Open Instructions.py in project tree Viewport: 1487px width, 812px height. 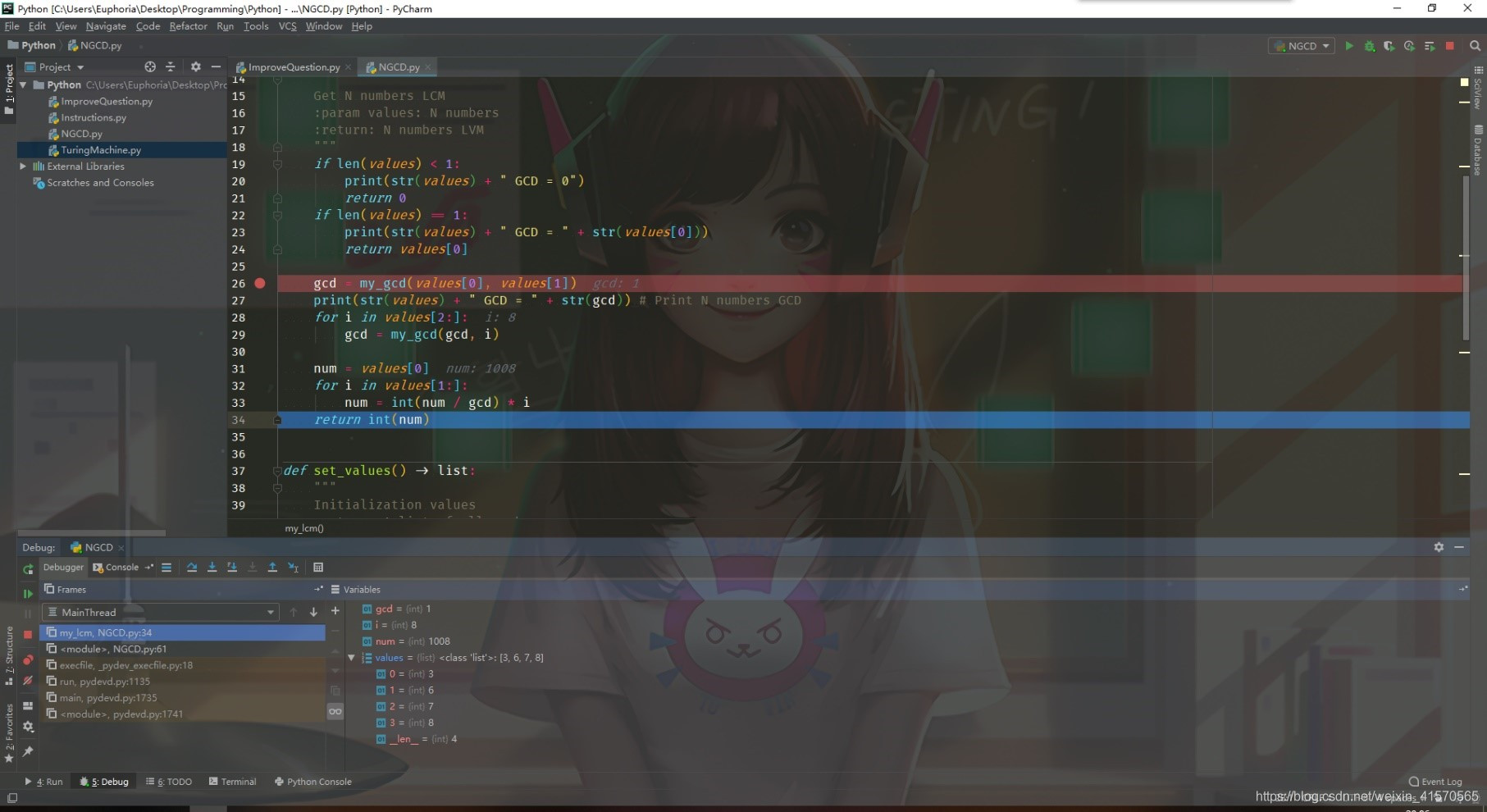click(x=94, y=117)
